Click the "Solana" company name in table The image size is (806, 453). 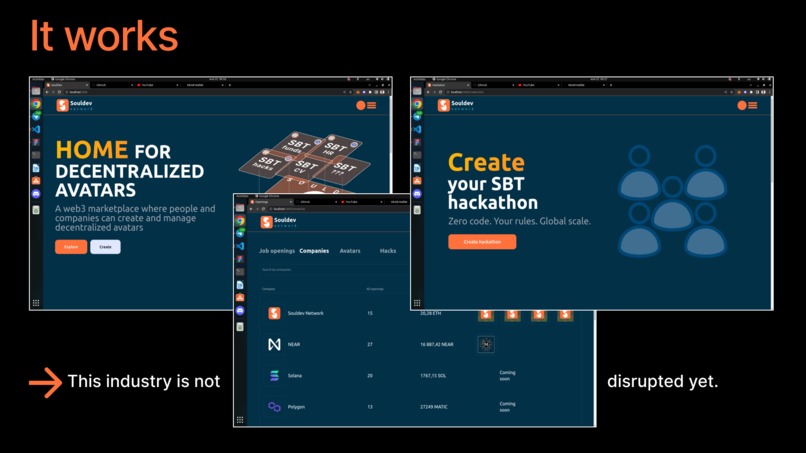tap(295, 376)
